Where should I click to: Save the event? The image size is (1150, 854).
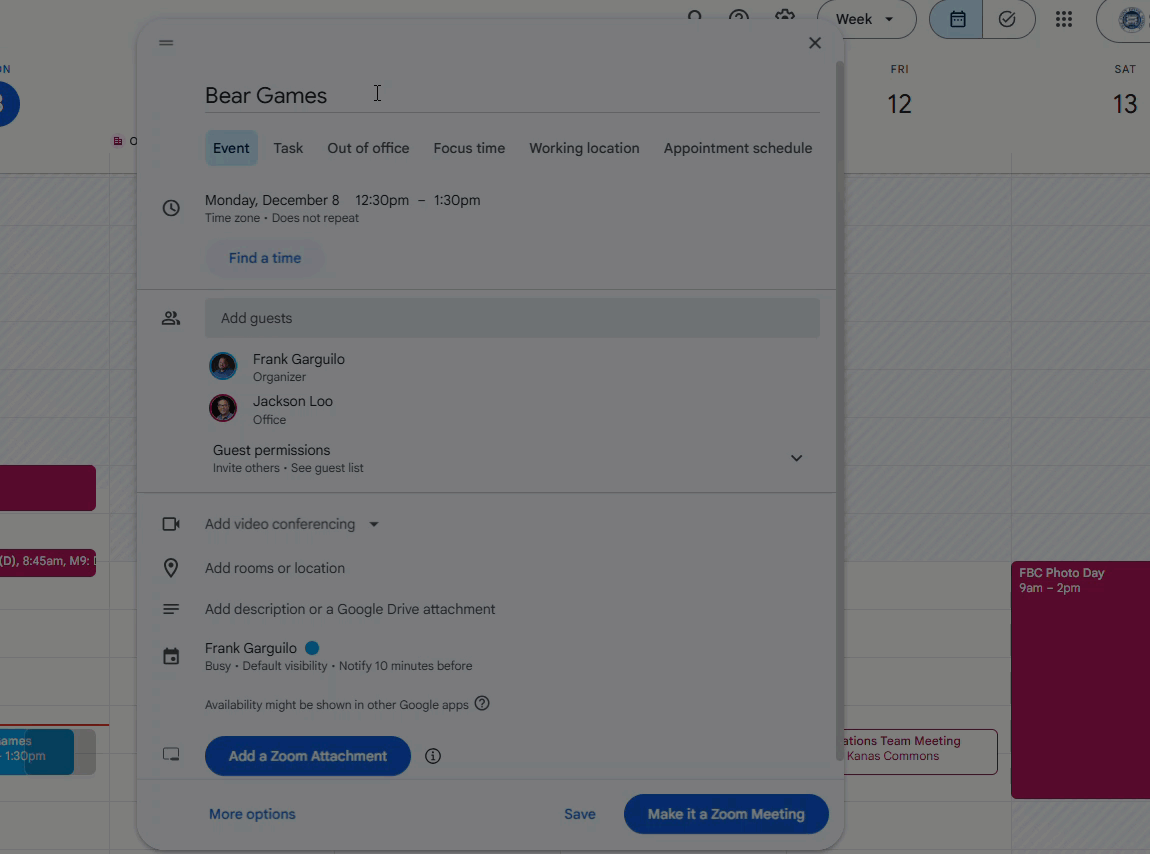pyautogui.click(x=579, y=814)
